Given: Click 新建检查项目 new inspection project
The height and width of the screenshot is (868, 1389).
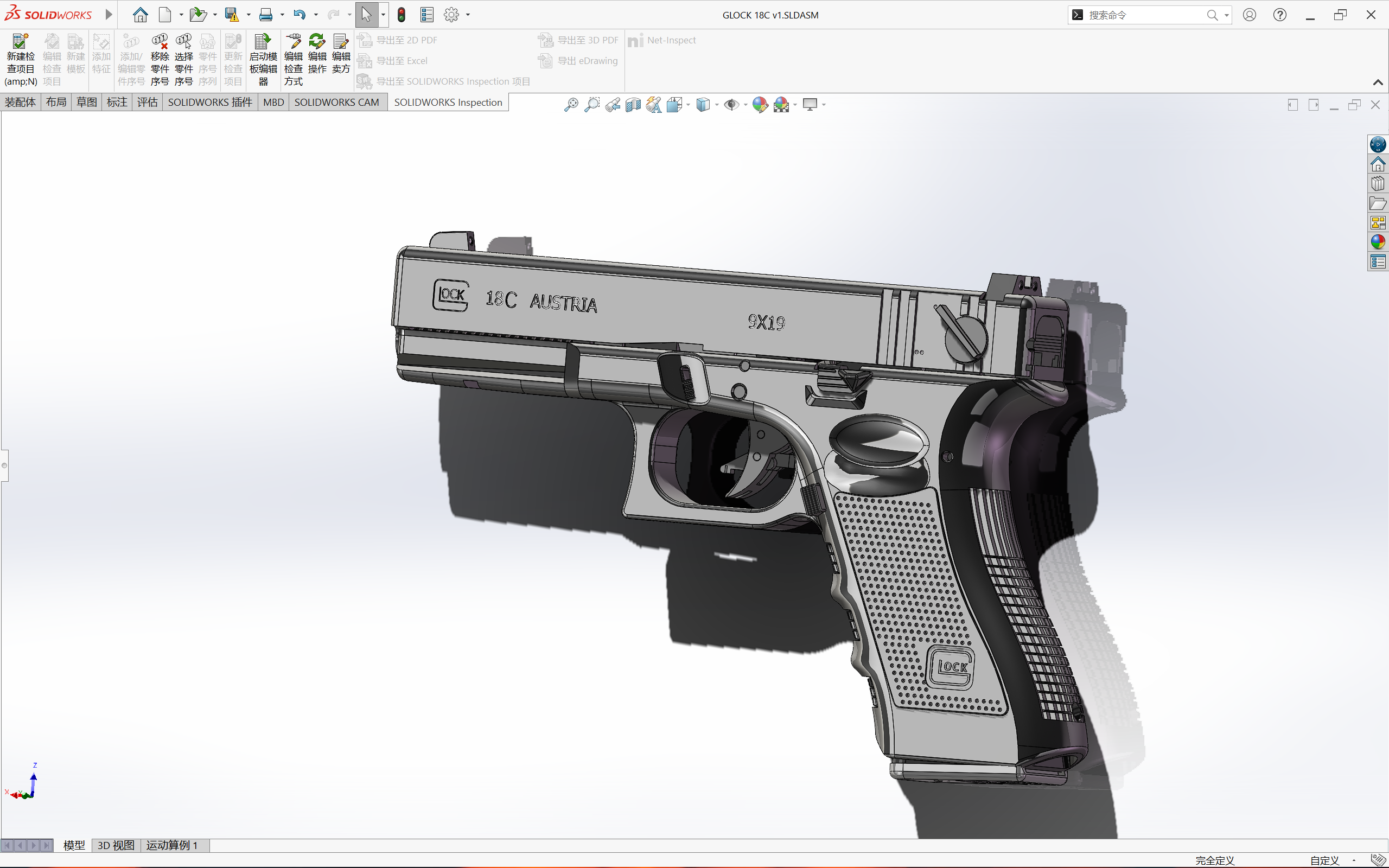Looking at the screenshot, I should [x=21, y=60].
